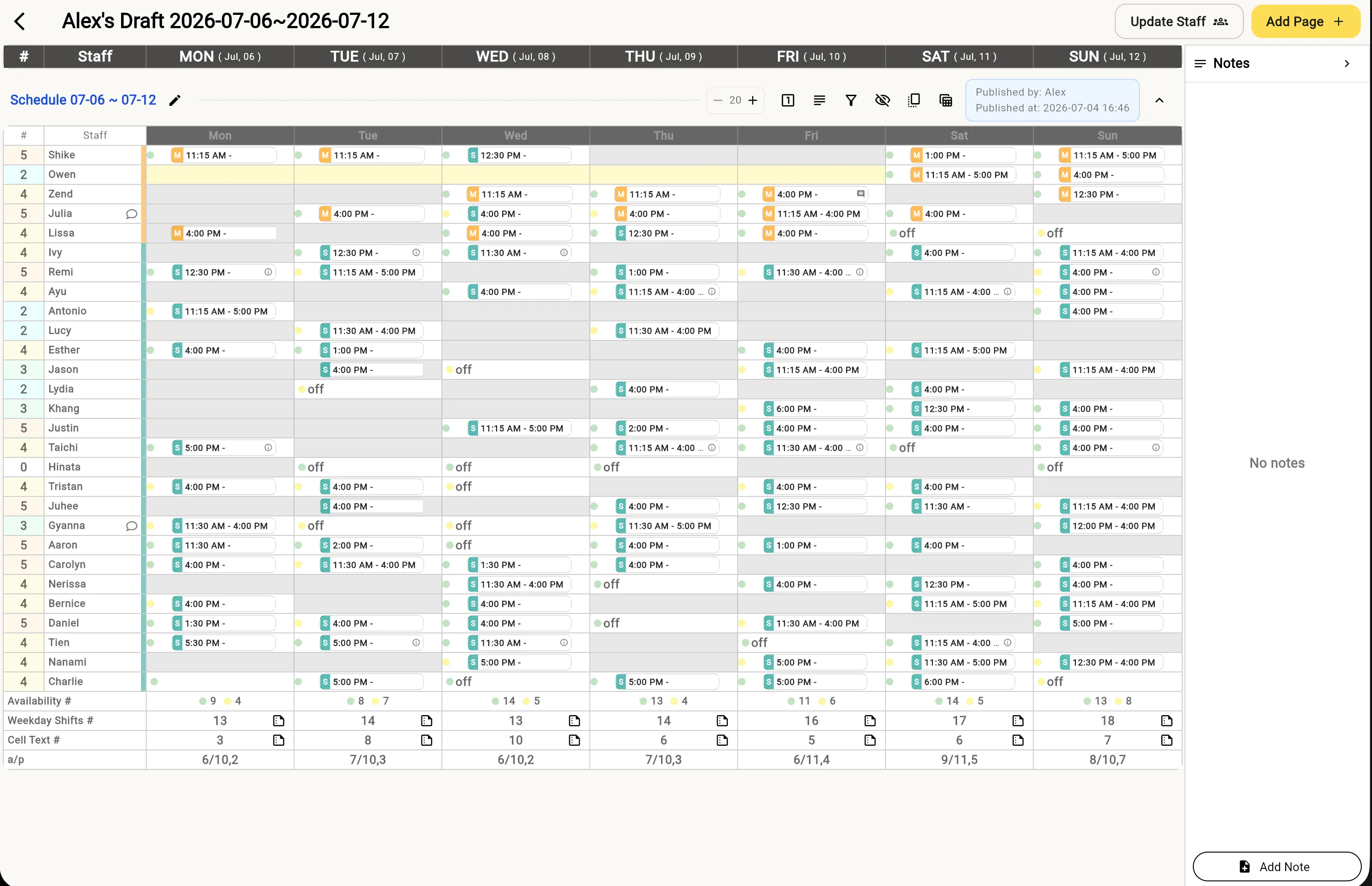Viewport: 1372px width, 886px height.
Task: Click info icon on Remi's Monday shift
Action: (x=268, y=272)
